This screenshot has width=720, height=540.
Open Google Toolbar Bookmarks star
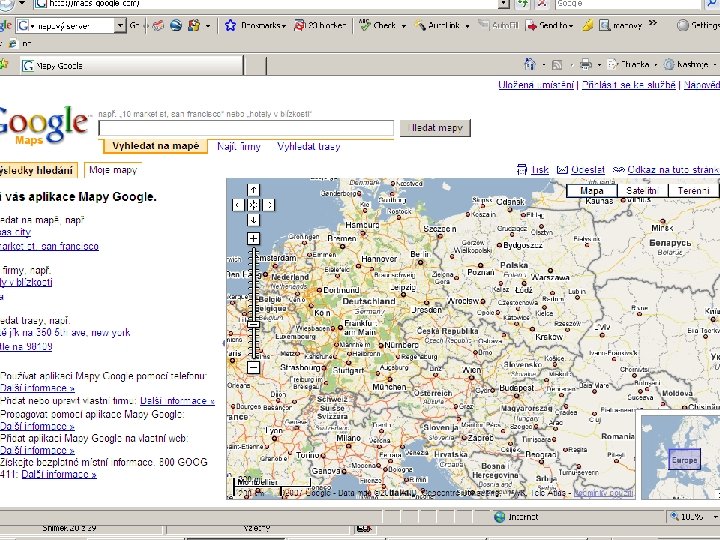pyautogui.click(x=230, y=26)
